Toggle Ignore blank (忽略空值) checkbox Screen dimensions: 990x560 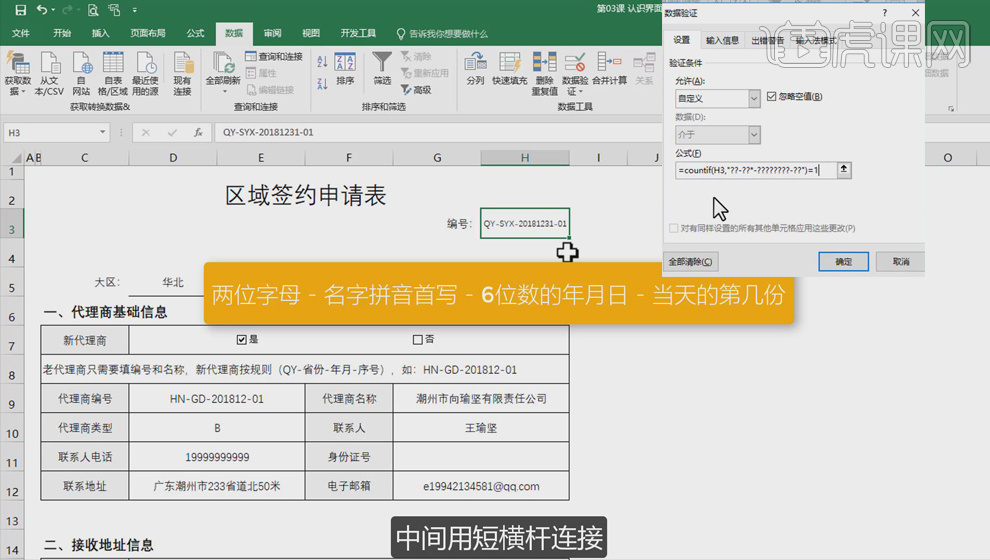pyautogui.click(x=772, y=97)
